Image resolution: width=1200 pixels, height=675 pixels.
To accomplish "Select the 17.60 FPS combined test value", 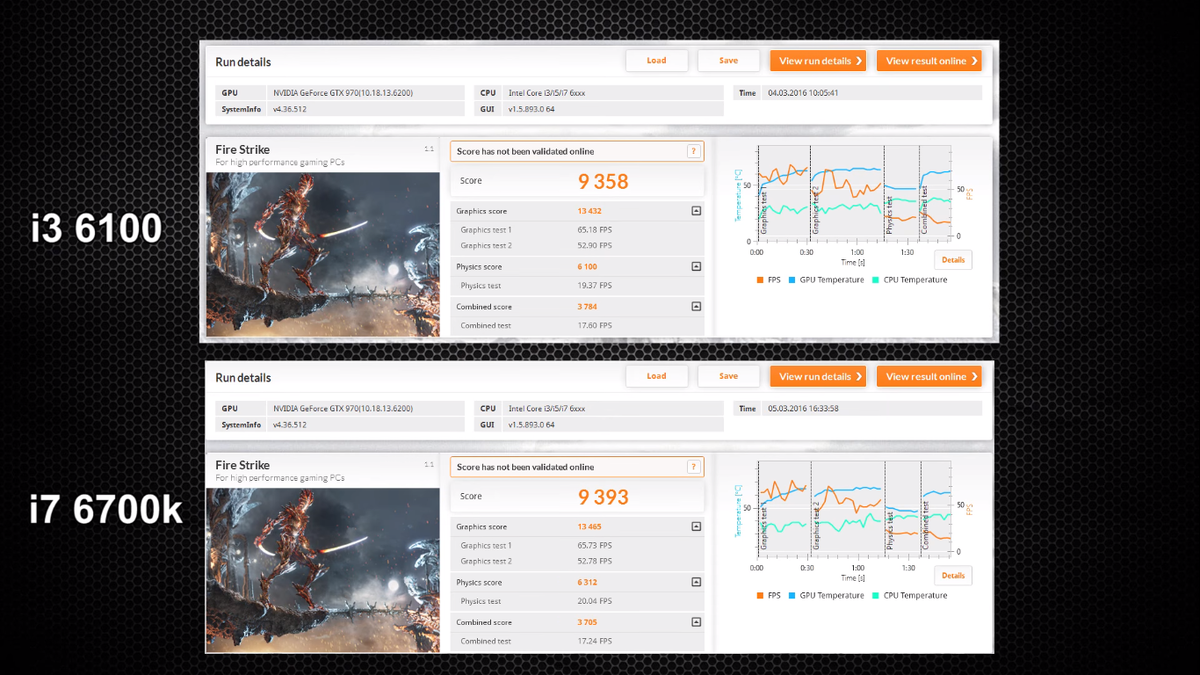I will (x=594, y=325).
